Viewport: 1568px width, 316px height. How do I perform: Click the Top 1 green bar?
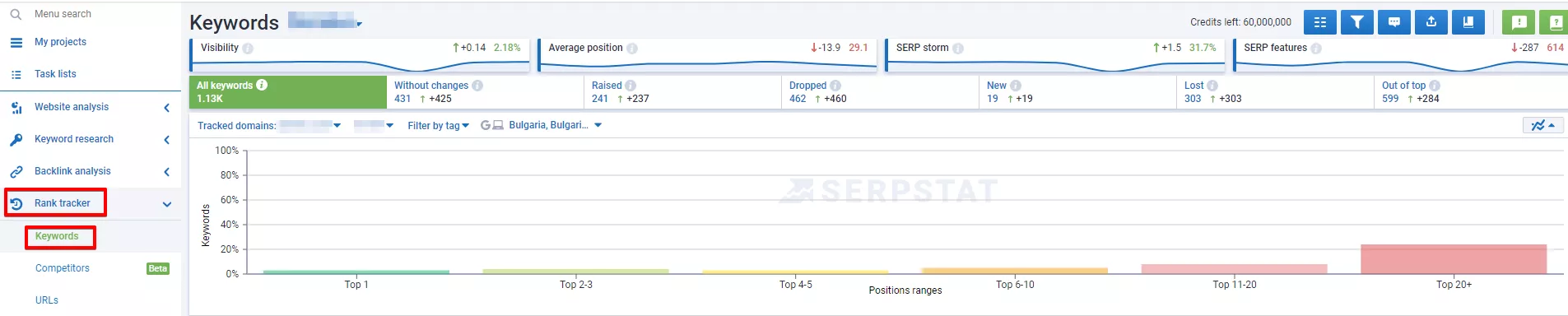[x=356, y=272]
